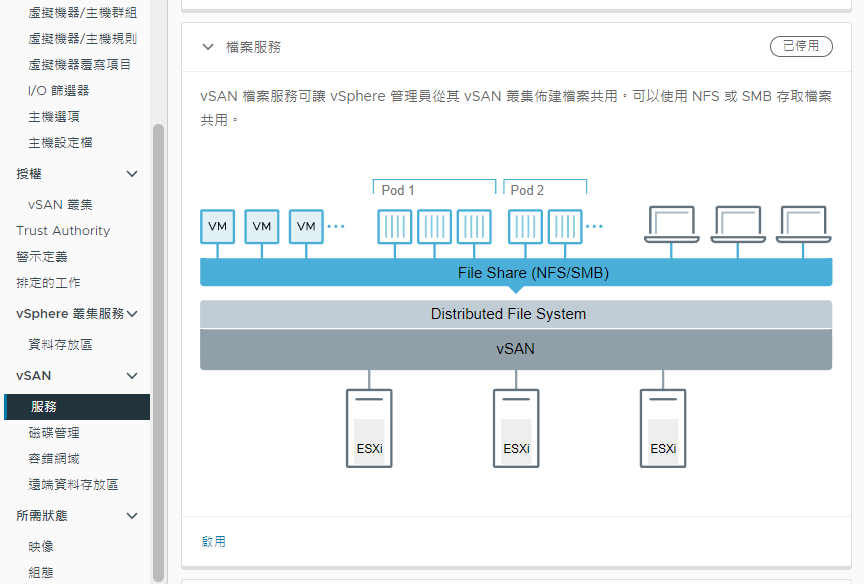
Task: Click the vSAN layer in diagram
Action: point(516,349)
